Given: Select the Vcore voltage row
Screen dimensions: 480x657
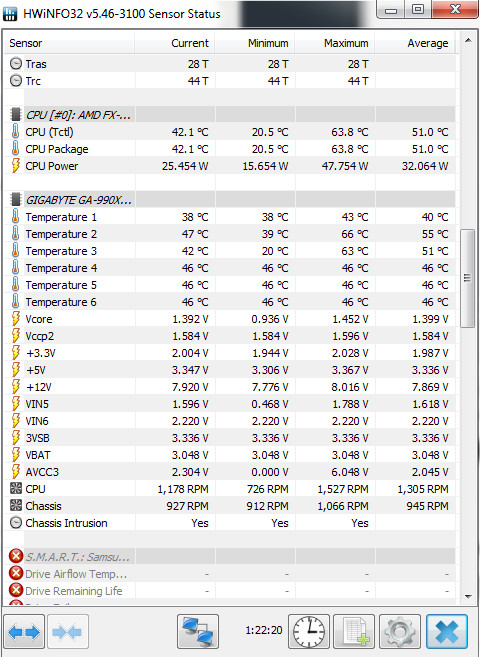Looking at the screenshot, I should (230, 319).
